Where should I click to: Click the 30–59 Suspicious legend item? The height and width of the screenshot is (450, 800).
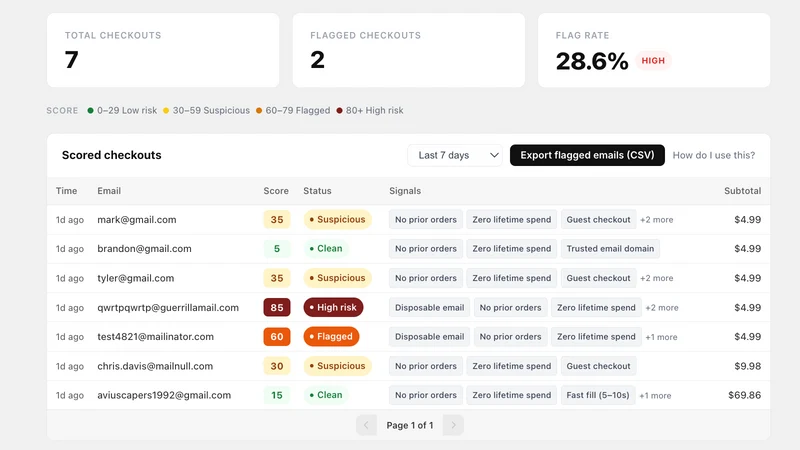click(x=206, y=110)
